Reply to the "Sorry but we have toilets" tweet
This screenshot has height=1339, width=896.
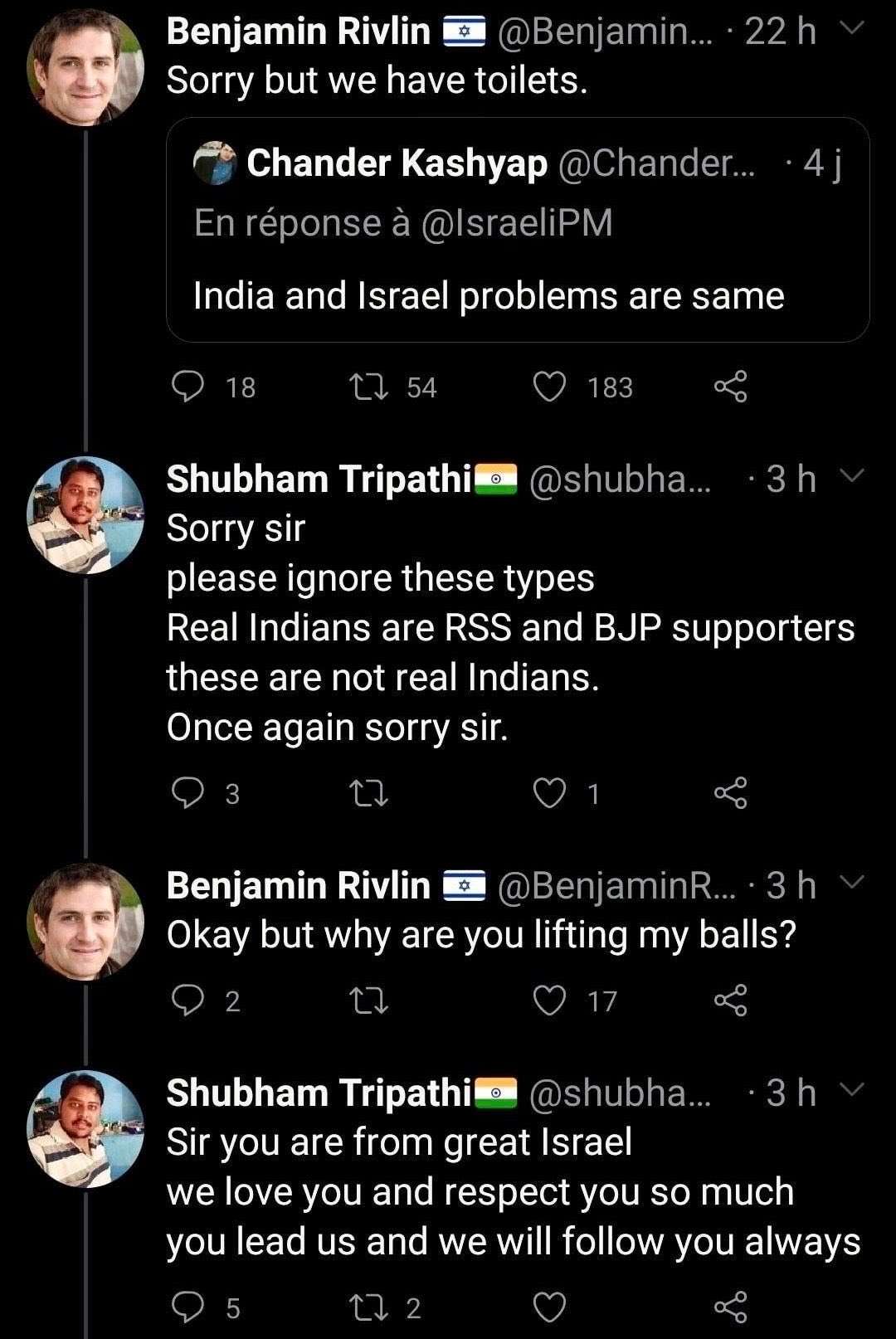[x=187, y=387]
